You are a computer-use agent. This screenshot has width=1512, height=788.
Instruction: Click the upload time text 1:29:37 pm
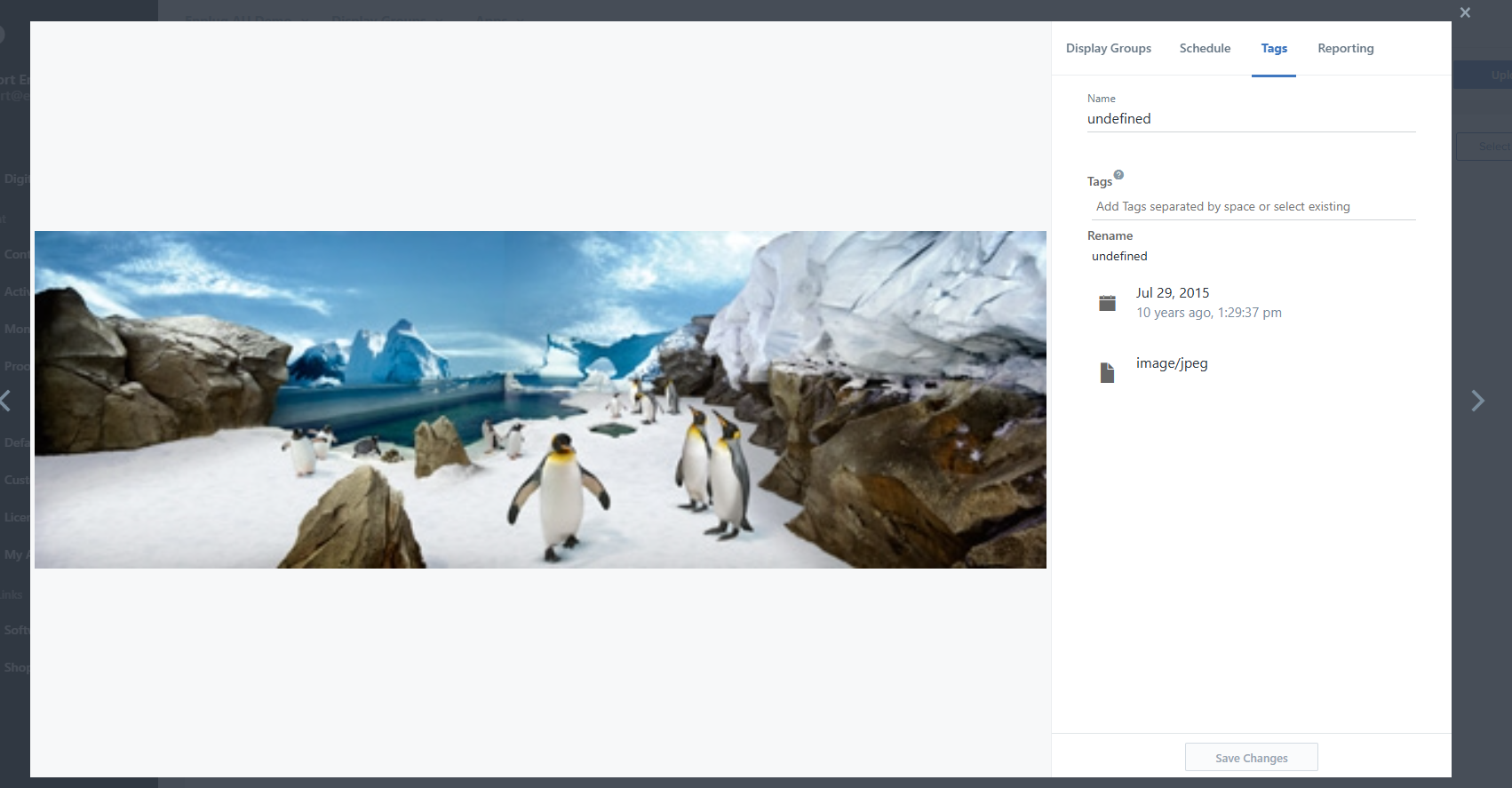[x=1249, y=313]
